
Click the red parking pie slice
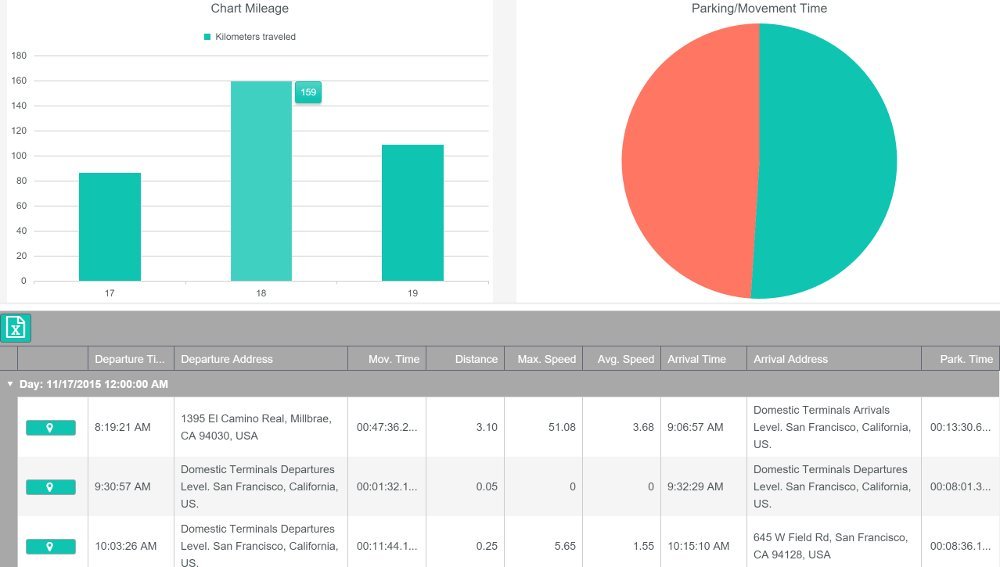(x=689, y=161)
